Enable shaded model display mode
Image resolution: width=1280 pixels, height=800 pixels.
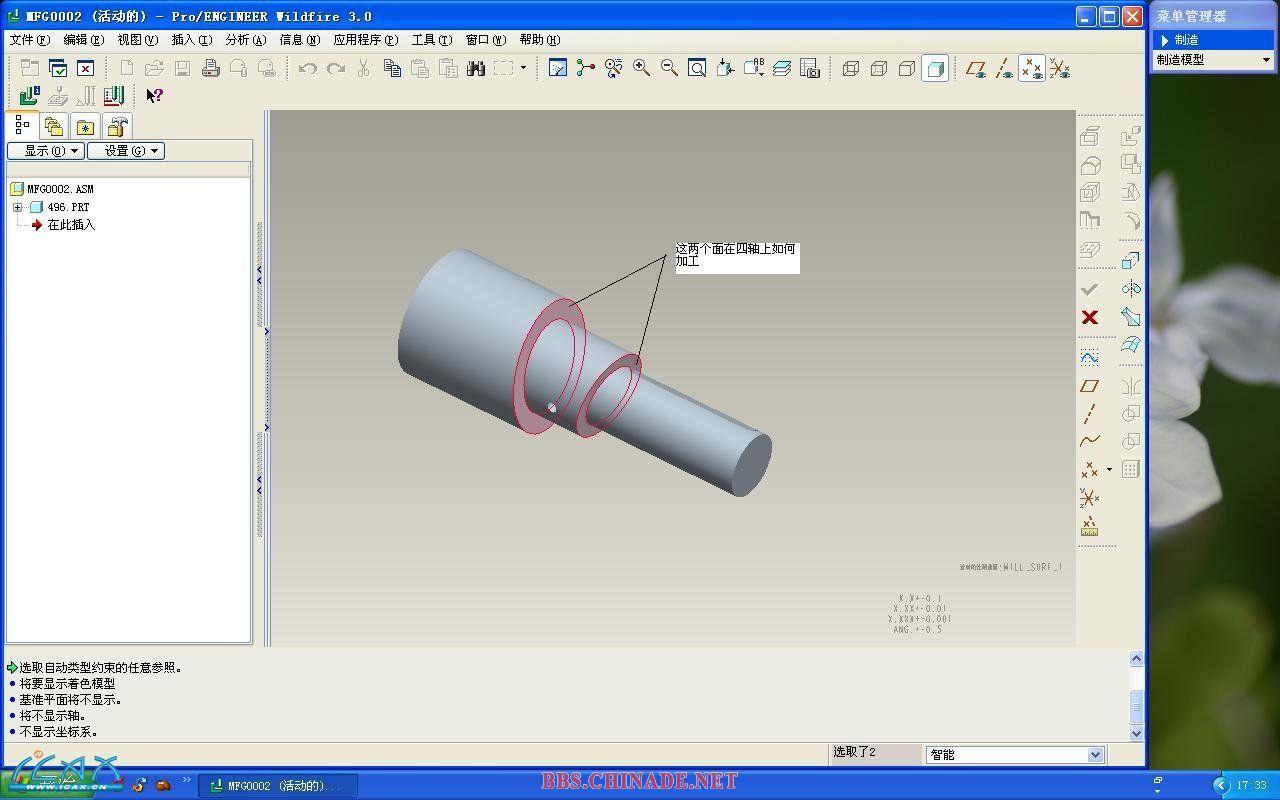tap(935, 68)
